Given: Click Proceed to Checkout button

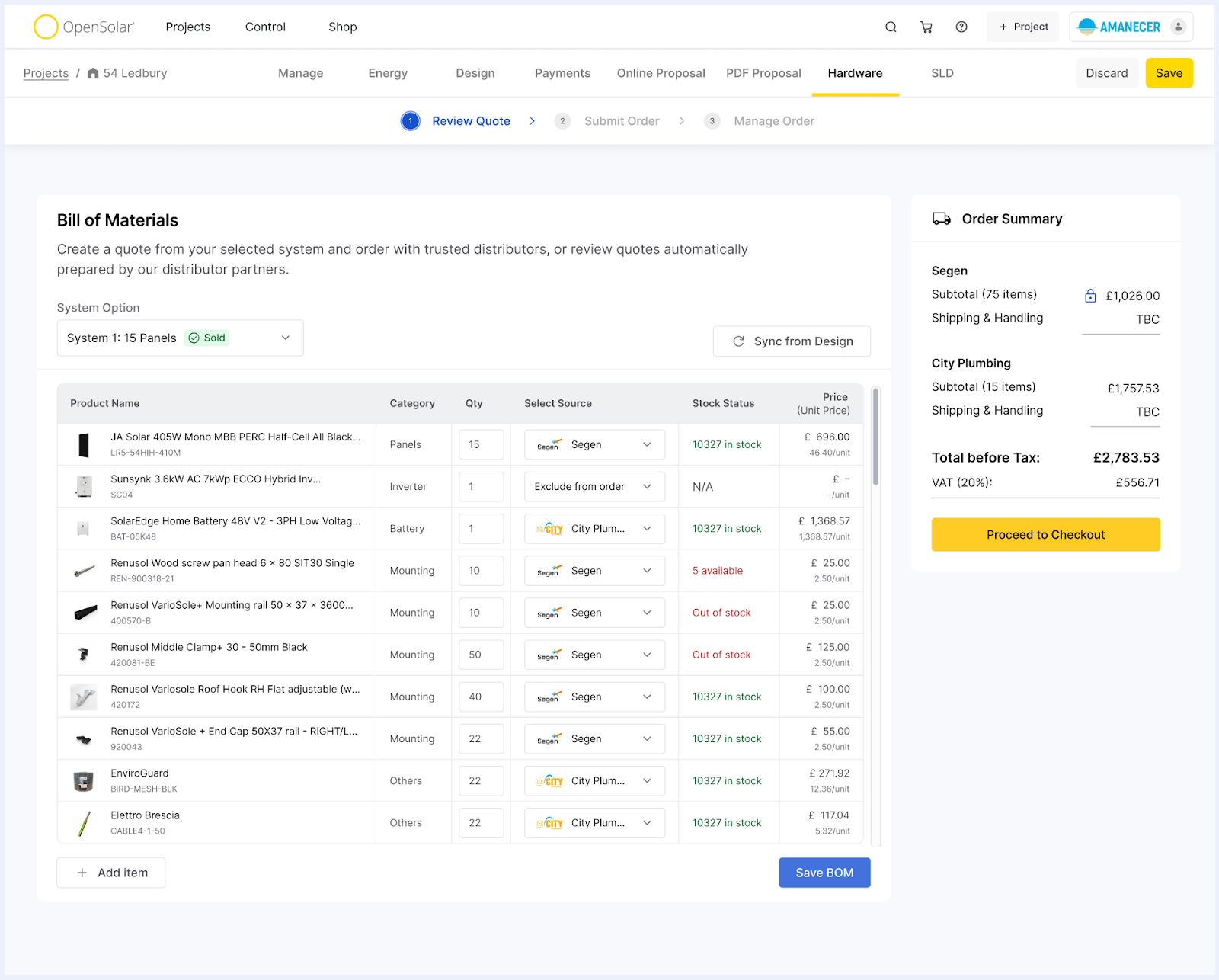Looking at the screenshot, I should 1045,535.
